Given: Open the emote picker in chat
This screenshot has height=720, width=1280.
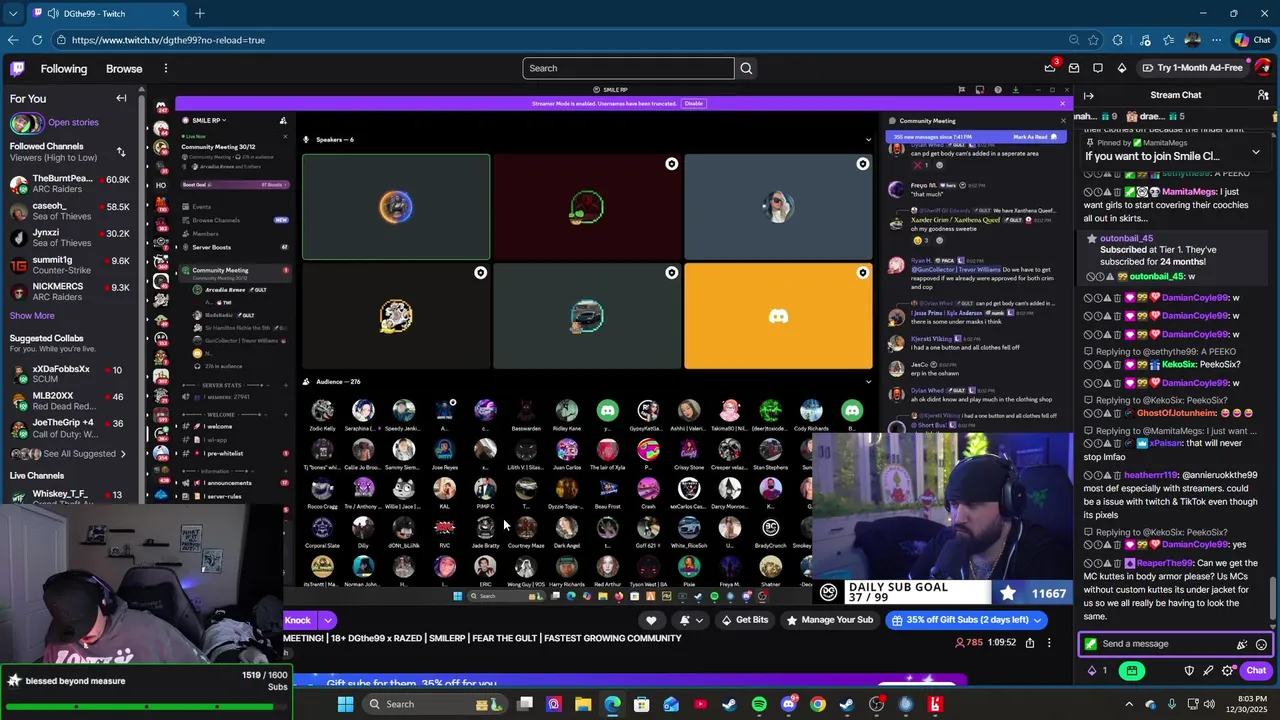Looking at the screenshot, I should coord(1261,644).
